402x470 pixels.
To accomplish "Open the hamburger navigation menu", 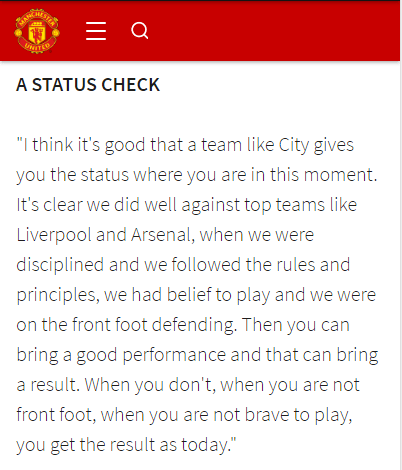I will [96, 31].
